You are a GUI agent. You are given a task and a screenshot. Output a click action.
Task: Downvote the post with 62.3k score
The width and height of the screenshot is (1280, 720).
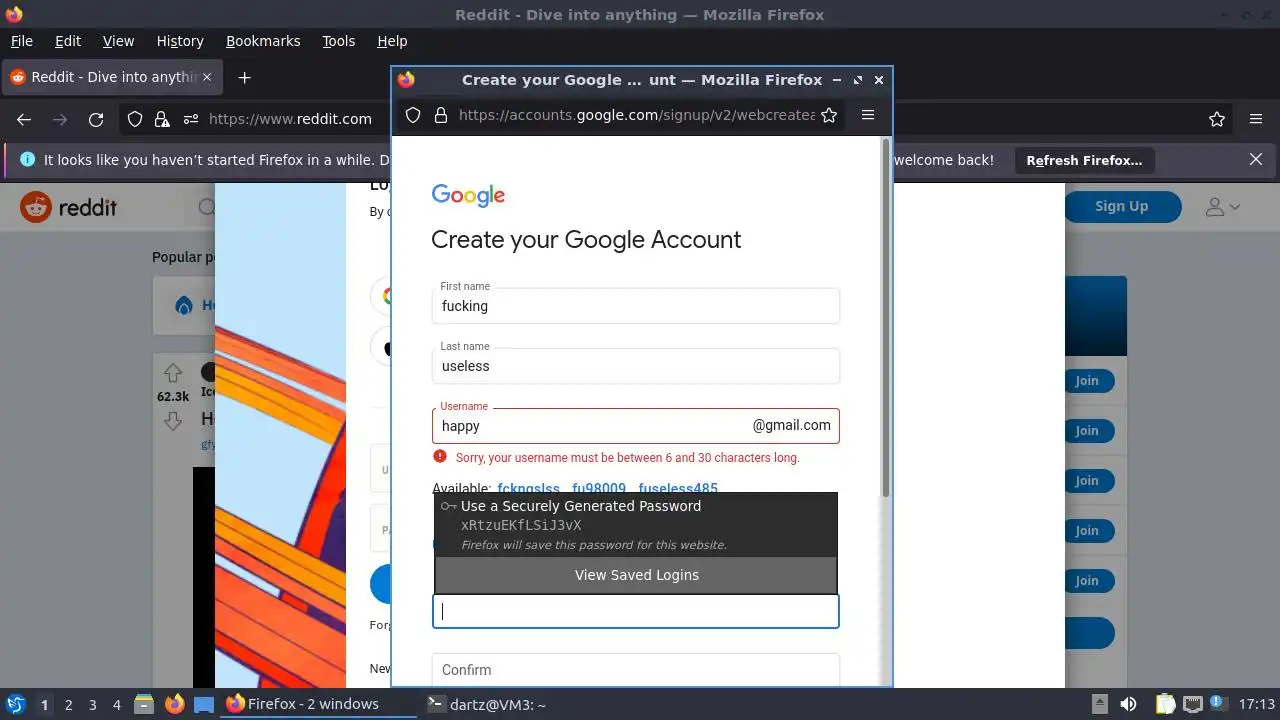pyautogui.click(x=173, y=420)
